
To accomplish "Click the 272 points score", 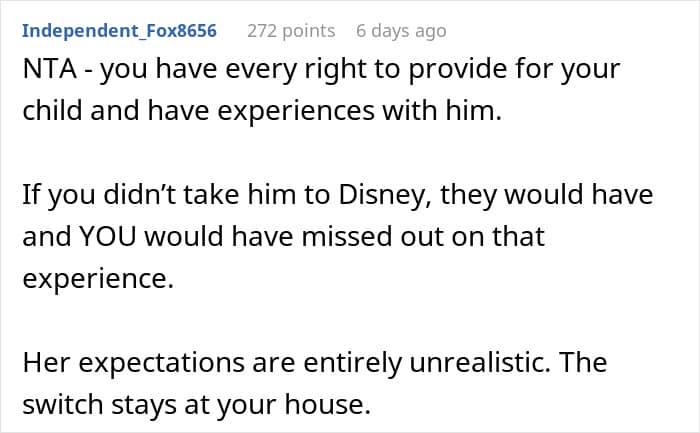I will [289, 31].
